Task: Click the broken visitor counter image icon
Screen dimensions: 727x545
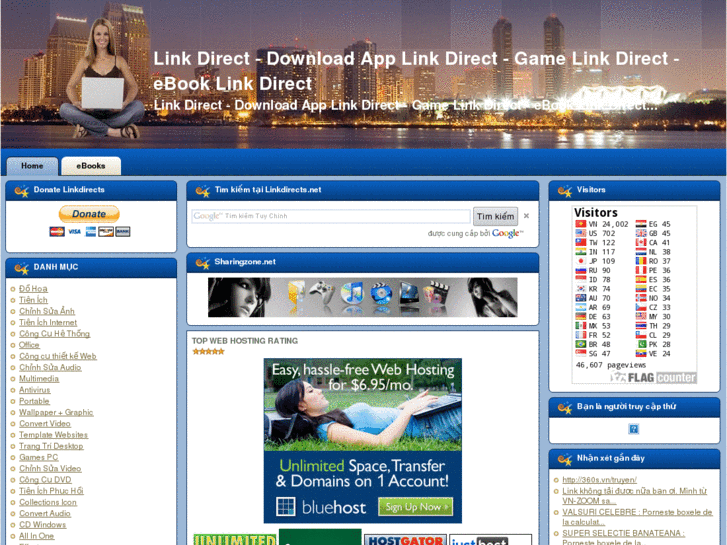Action: 633,429
